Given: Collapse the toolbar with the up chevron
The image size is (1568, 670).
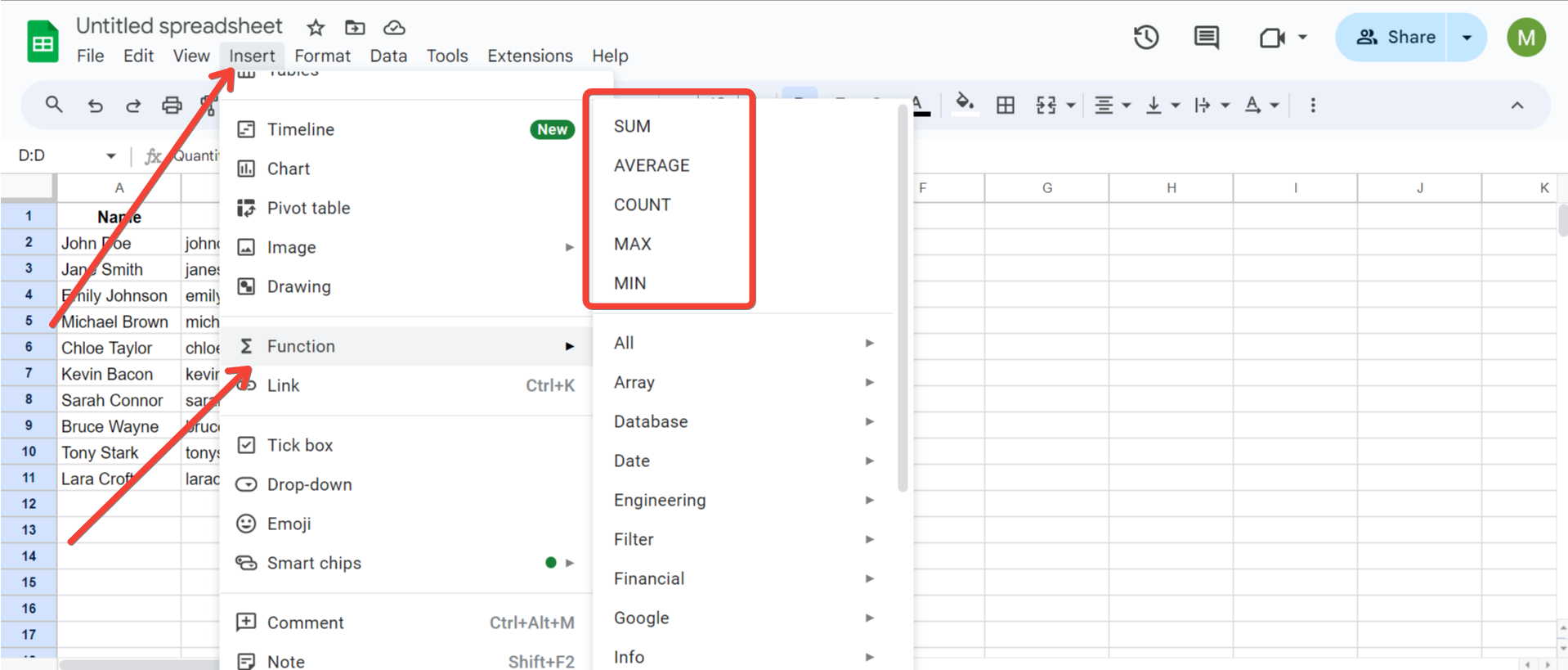Looking at the screenshot, I should coord(1517,105).
